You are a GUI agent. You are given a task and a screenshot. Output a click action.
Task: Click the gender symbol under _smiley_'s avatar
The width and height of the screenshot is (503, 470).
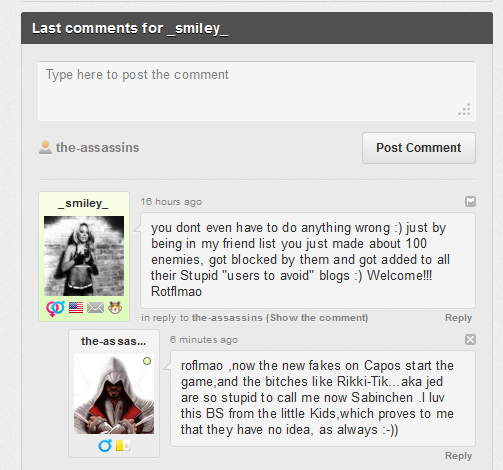pos(55,308)
